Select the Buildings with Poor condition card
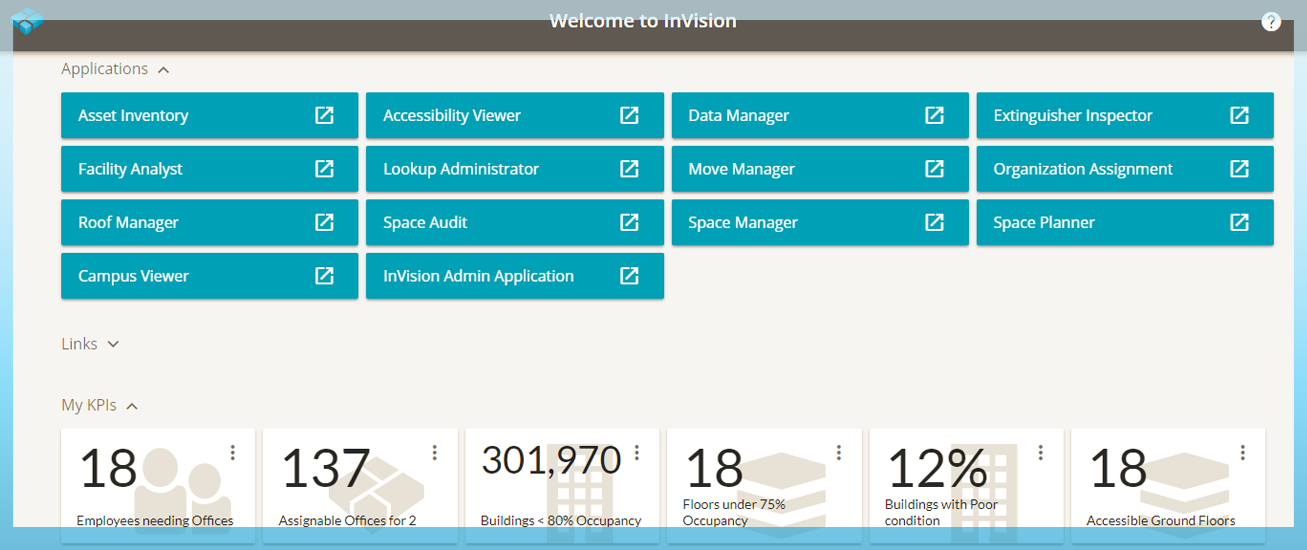 point(966,487)
